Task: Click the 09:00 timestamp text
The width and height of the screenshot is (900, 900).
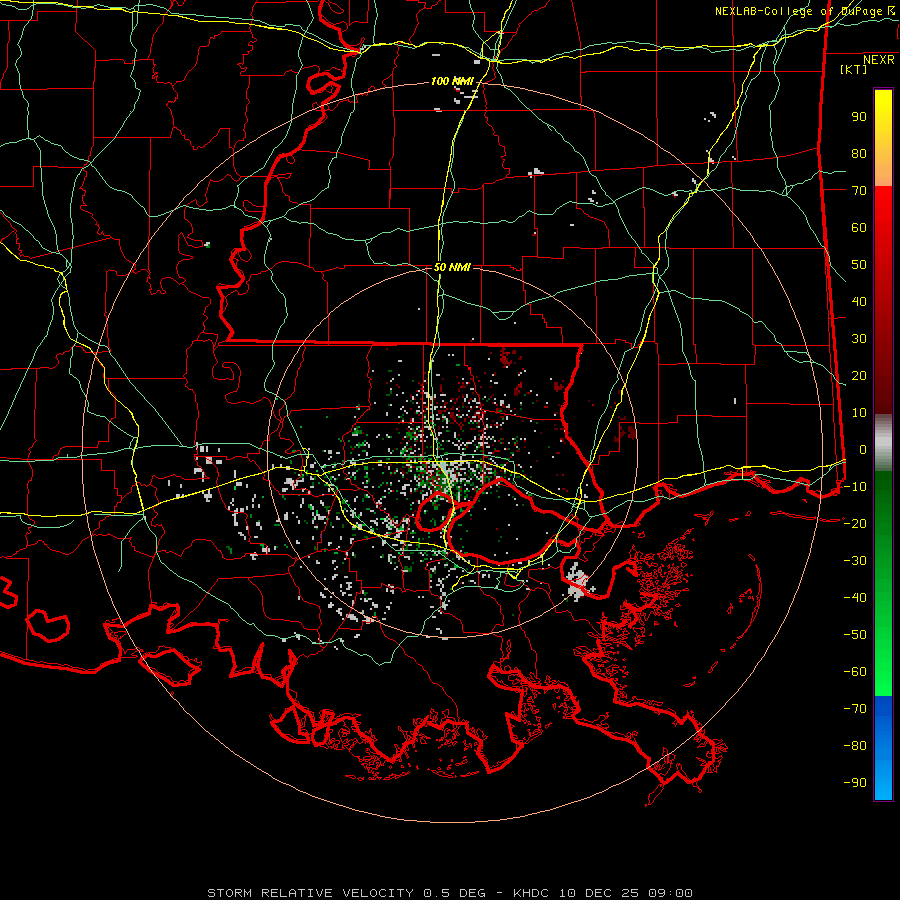Action: 670,893
